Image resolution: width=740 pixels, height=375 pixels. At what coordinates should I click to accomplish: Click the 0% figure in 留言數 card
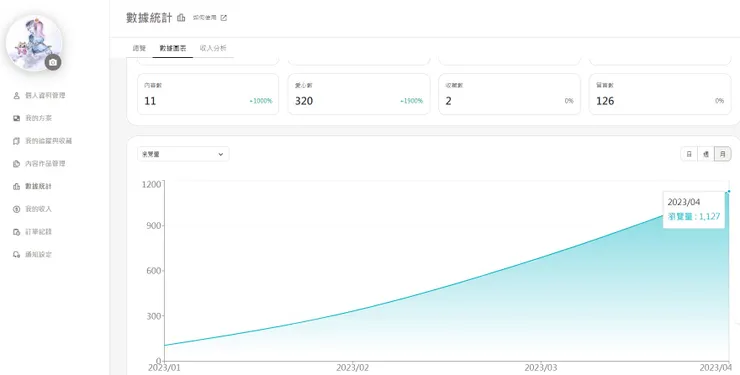click(720, 101)
